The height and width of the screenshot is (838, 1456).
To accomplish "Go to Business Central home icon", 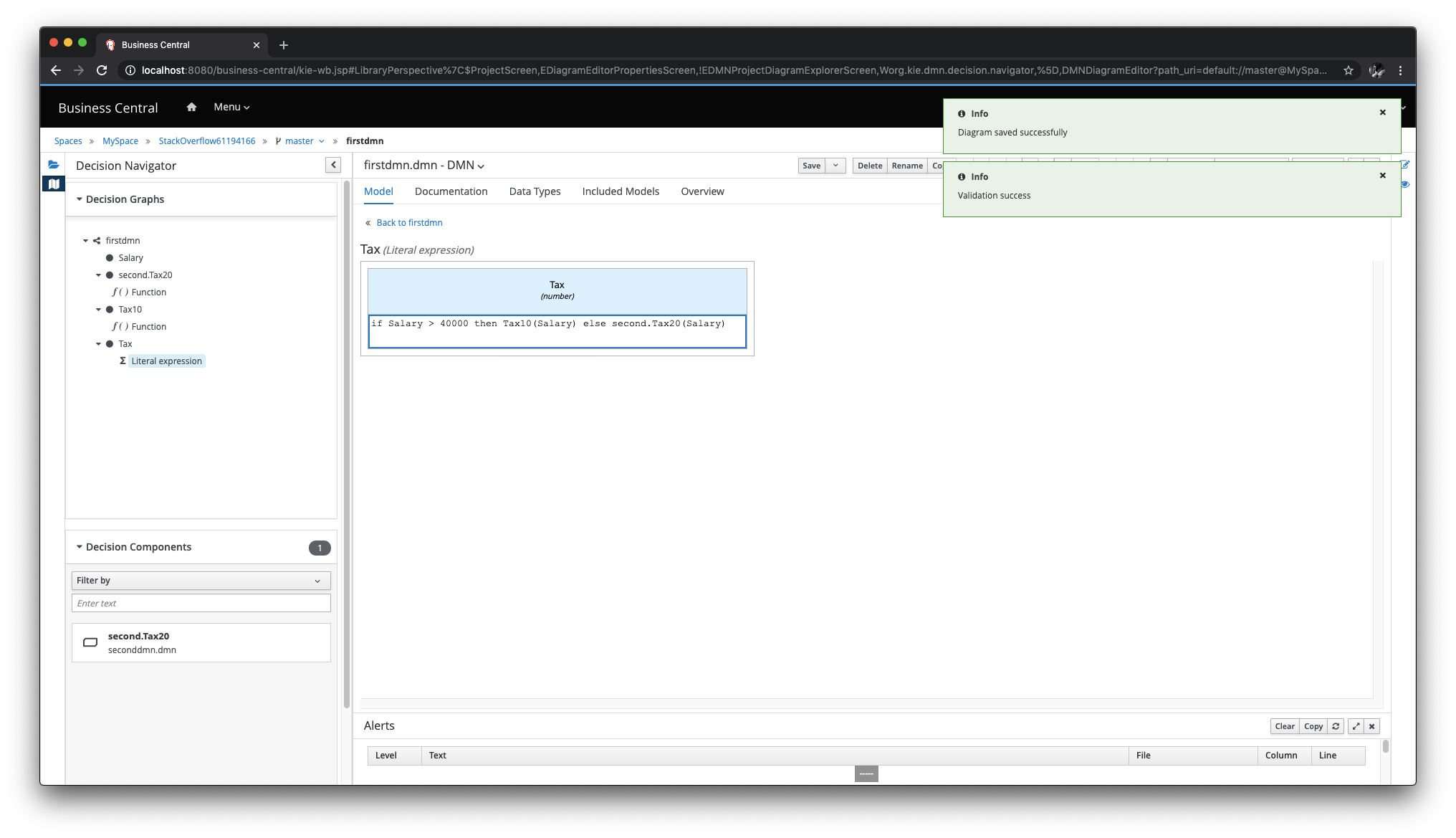I will pos(191,108).
